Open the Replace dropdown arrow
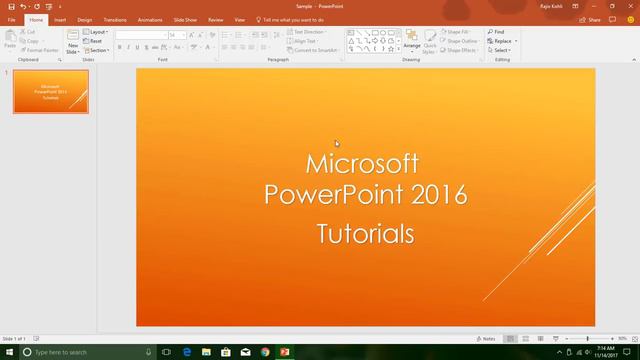This screenshot has width=640, height=360. [516, 41]
